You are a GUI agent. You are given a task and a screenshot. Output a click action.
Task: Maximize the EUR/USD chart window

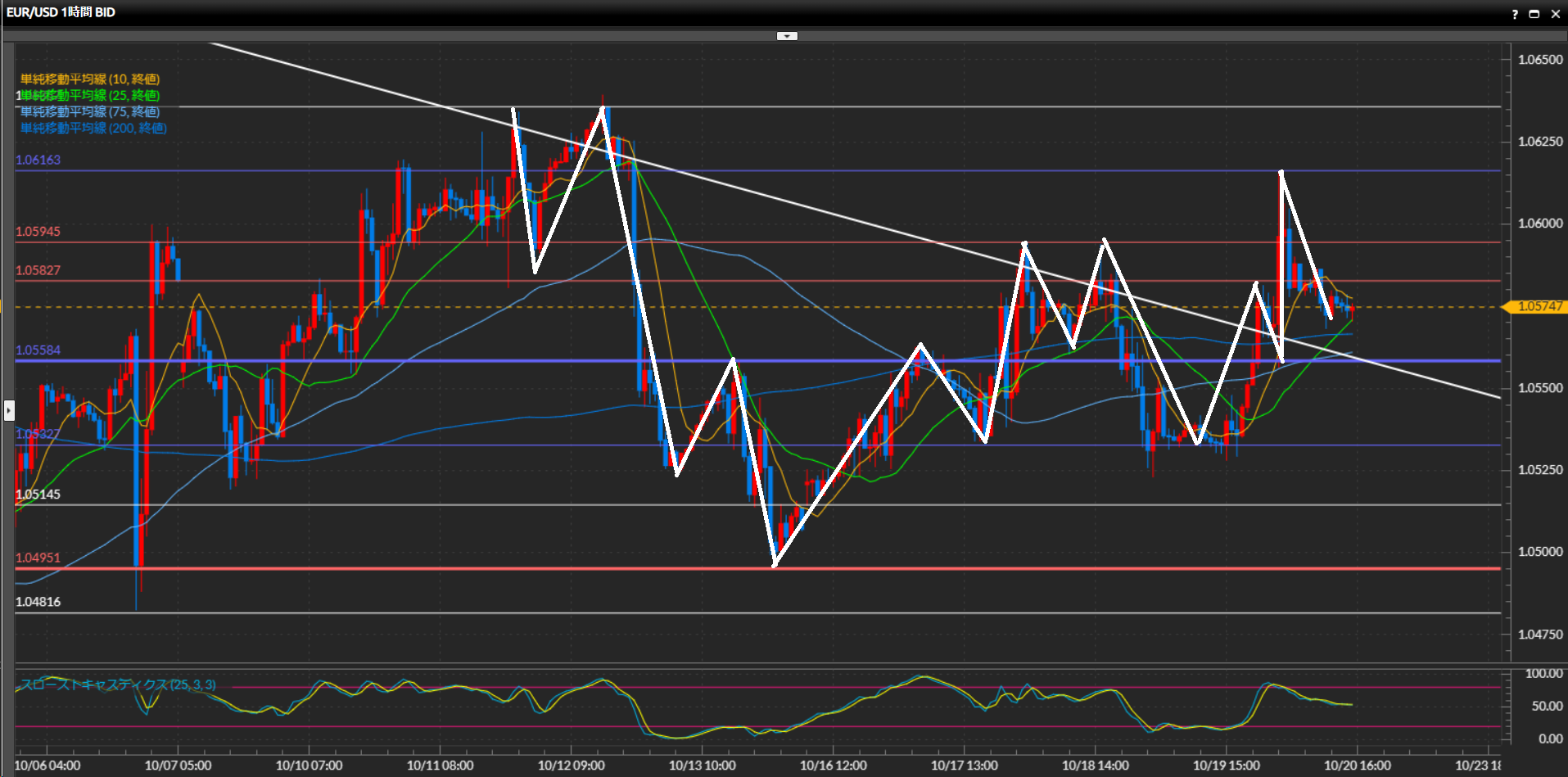coord(1534,14)
